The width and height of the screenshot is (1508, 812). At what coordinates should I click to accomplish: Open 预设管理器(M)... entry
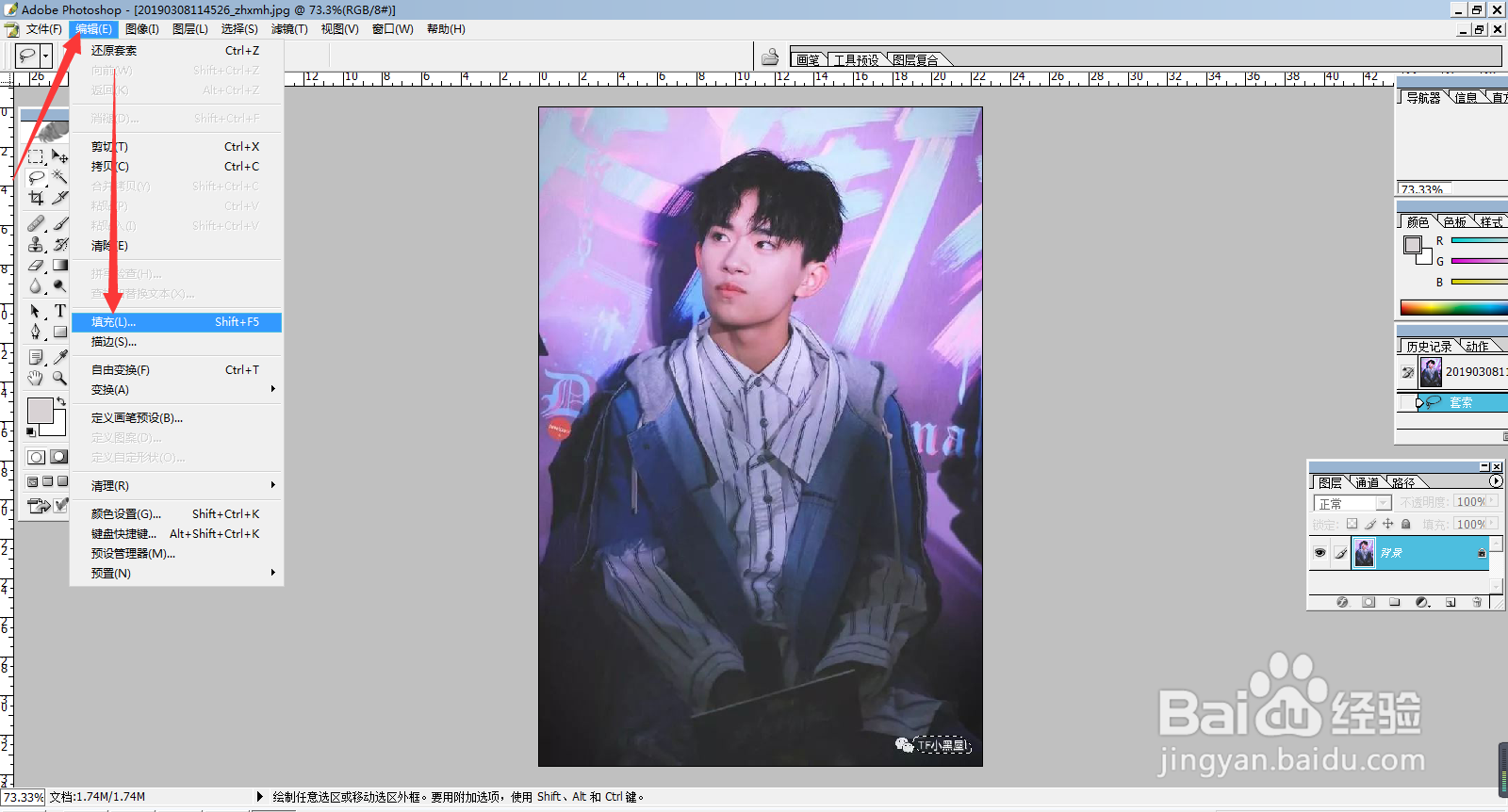pos(176,554)
